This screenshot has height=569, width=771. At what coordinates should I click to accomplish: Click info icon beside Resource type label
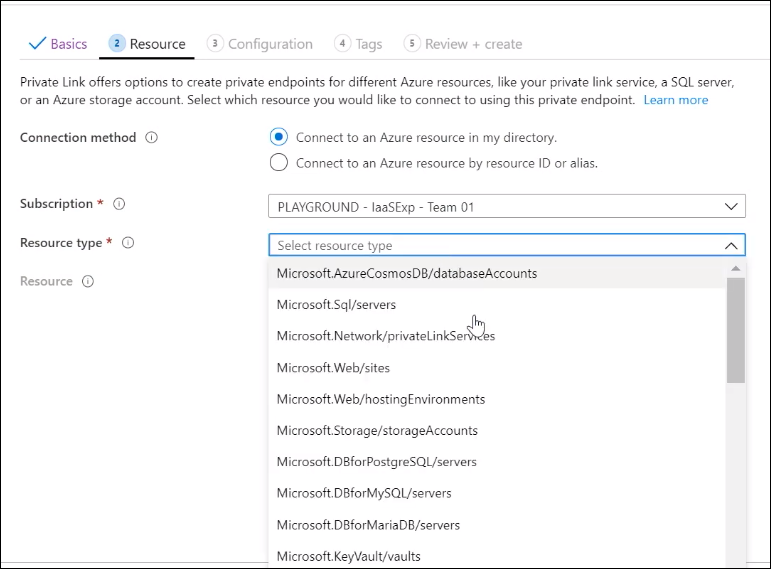[x=128, y=243]
